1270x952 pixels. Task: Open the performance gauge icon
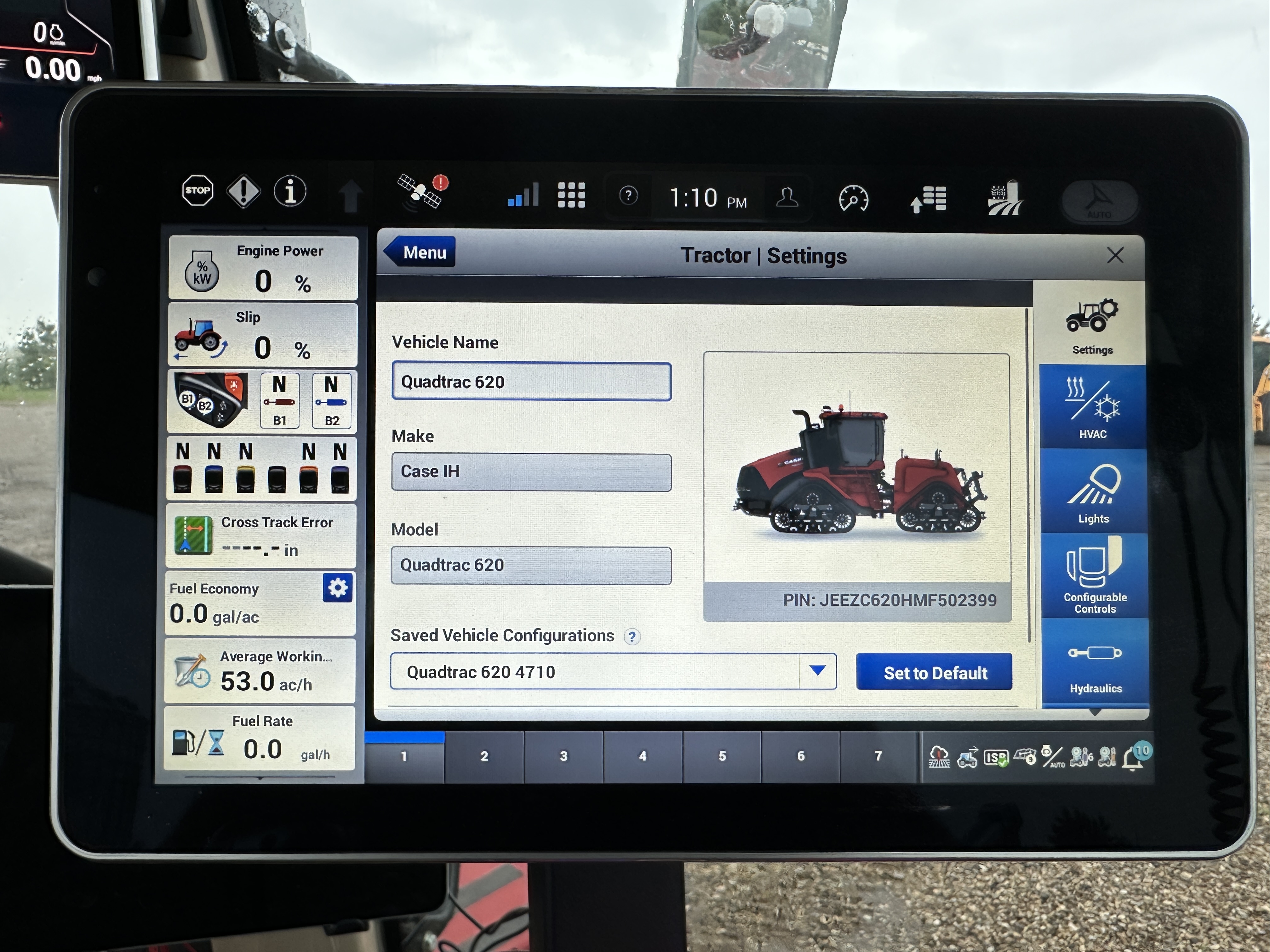854,197
